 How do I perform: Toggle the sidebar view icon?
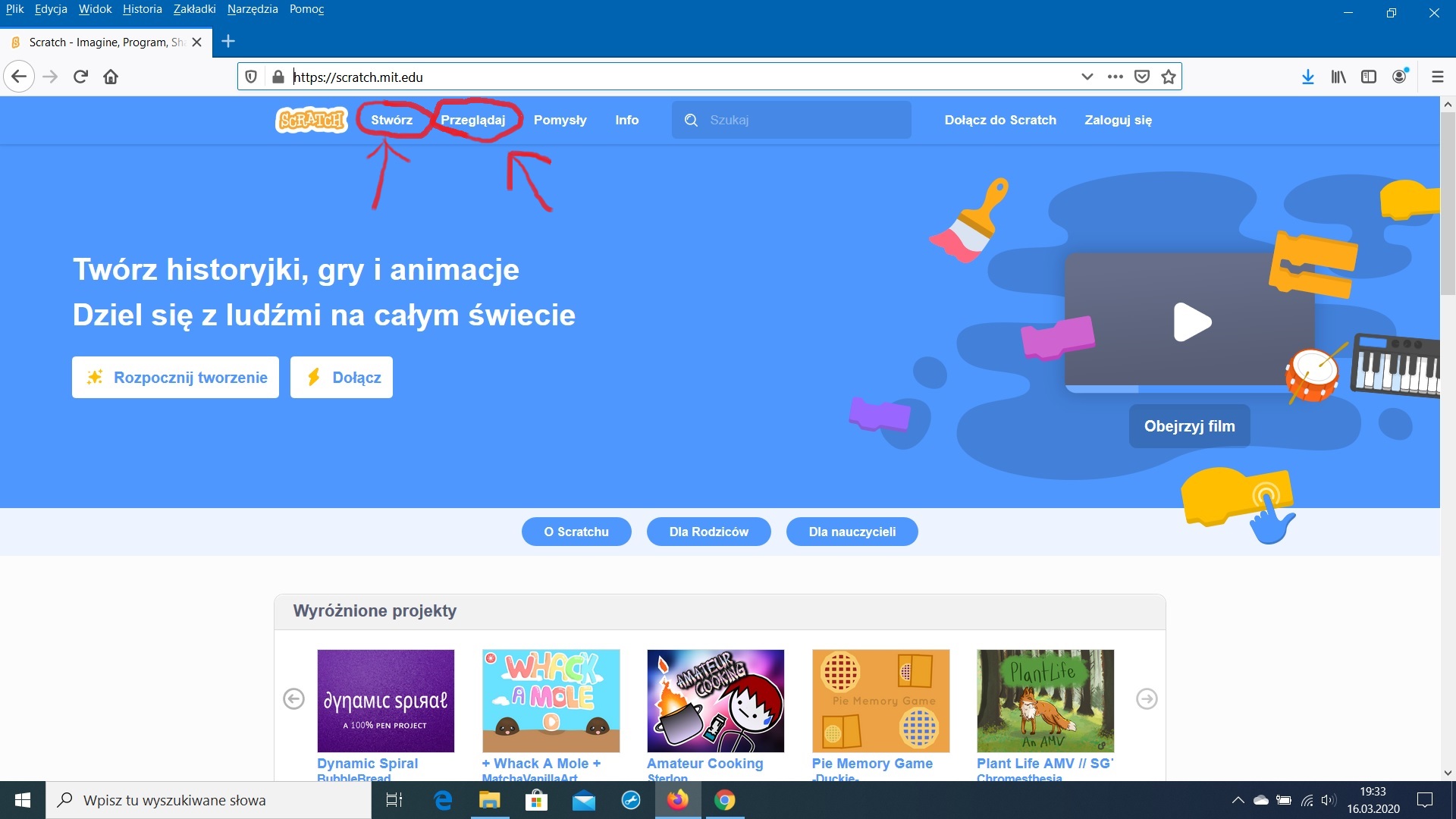point(1369,77)
